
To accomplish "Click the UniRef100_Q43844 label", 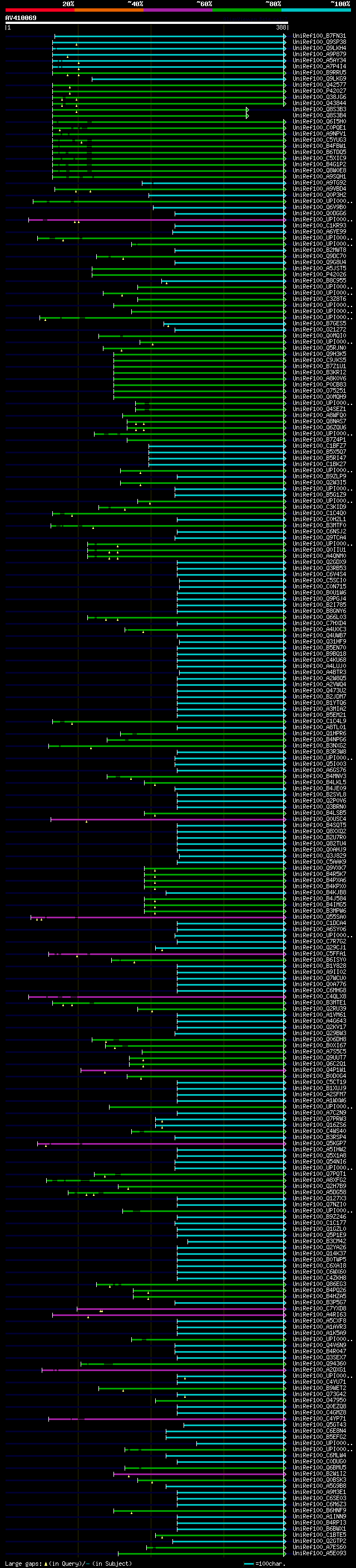I will [x=319, y=103].
